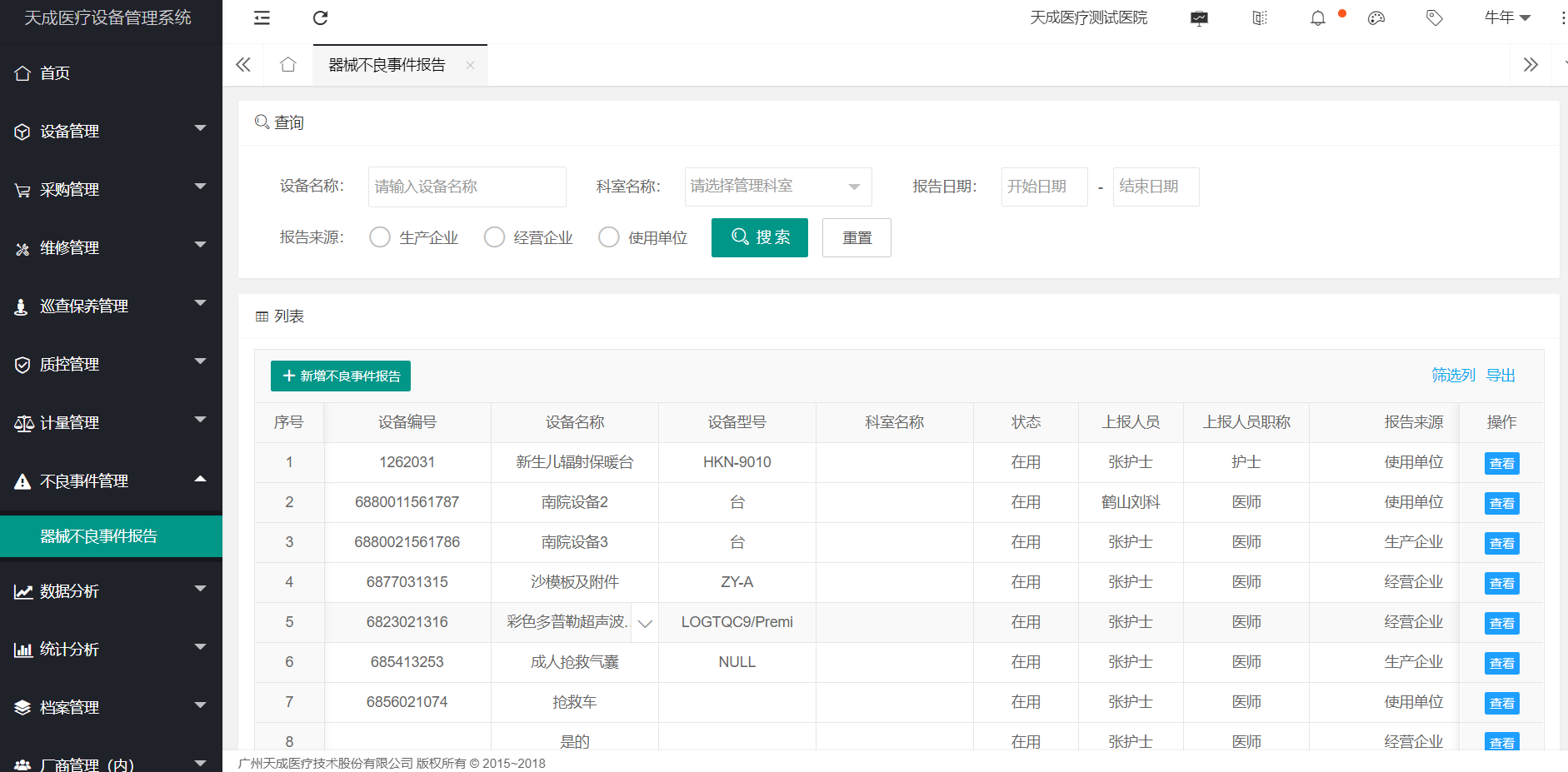This screenshot has width=1568, height=772.
Task: Select cell 6856021074
Action: coord(407,702)
